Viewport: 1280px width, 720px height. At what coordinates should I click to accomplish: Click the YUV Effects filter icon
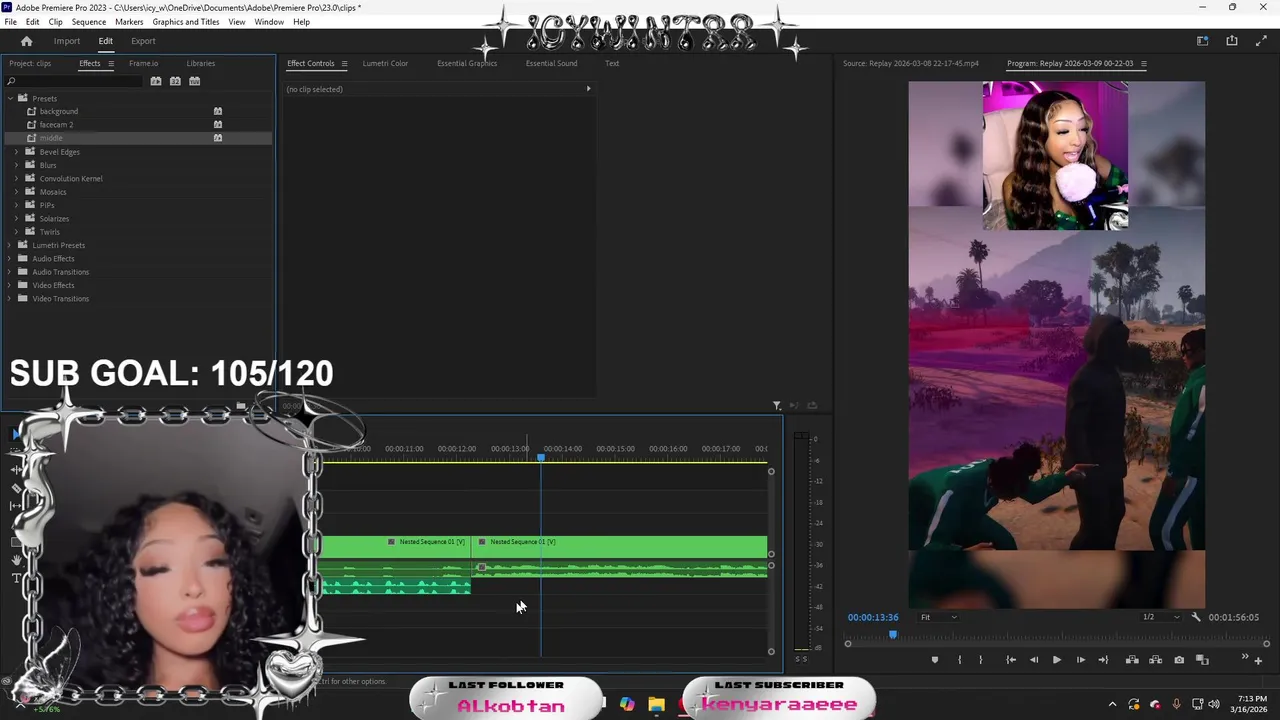pyautogui.click(x=194, y=81)
